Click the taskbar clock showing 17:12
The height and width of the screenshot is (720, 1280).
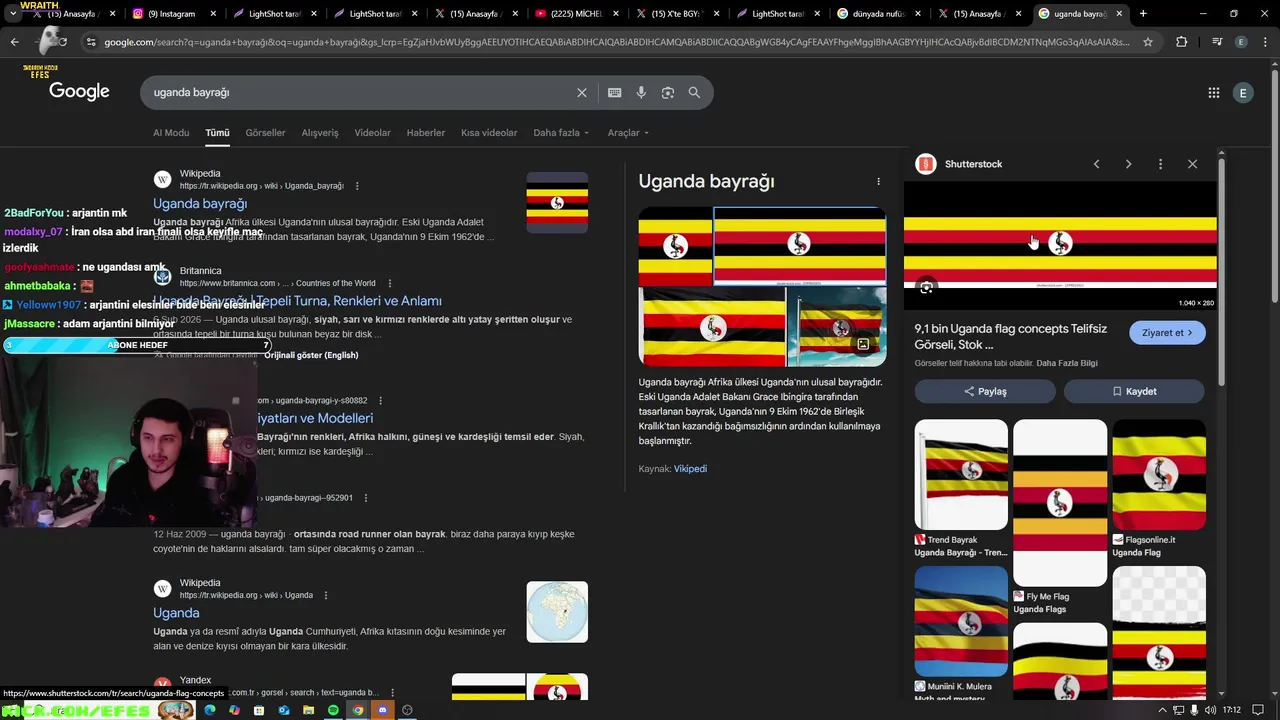(x=1231, y=710)
